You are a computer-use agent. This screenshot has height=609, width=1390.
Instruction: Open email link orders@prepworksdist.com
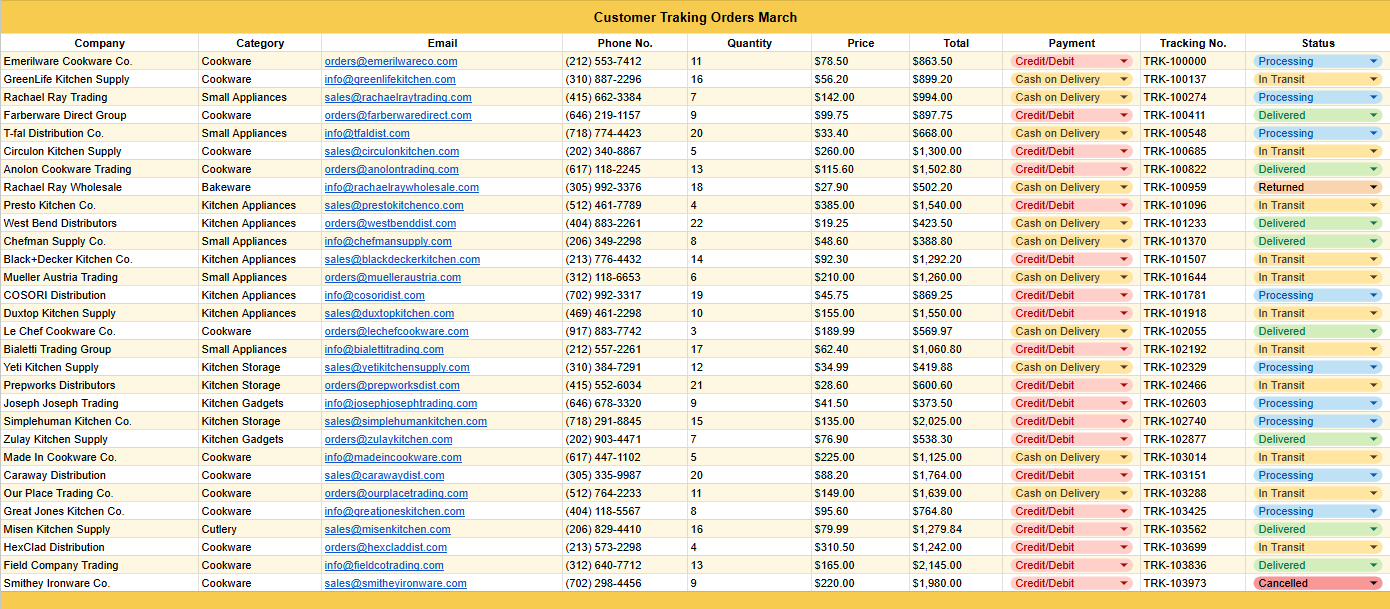pyautogui.click(x=392, y=385)
